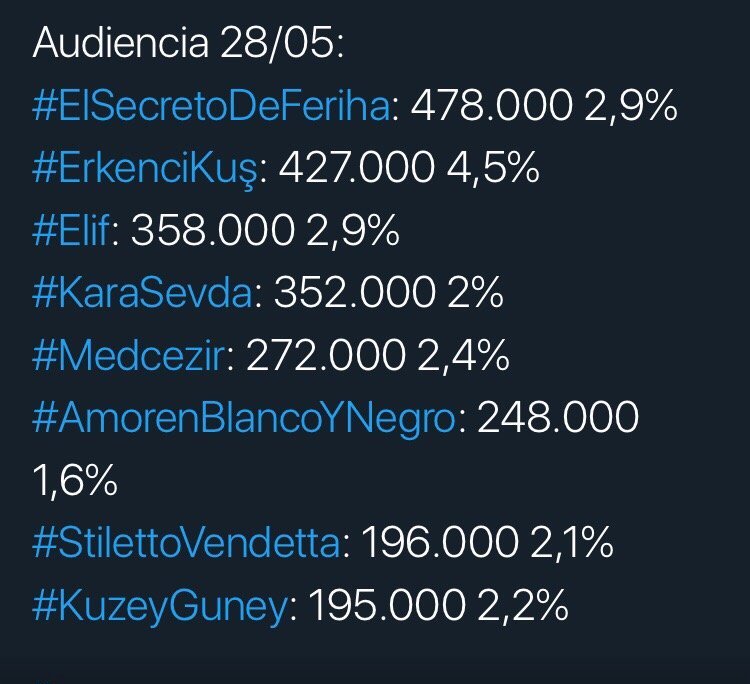Image resolution: width=750 pixels, height=684 pixels.
Task: Tap the #ErkenciKuş hashtag link
Action: 147,170
